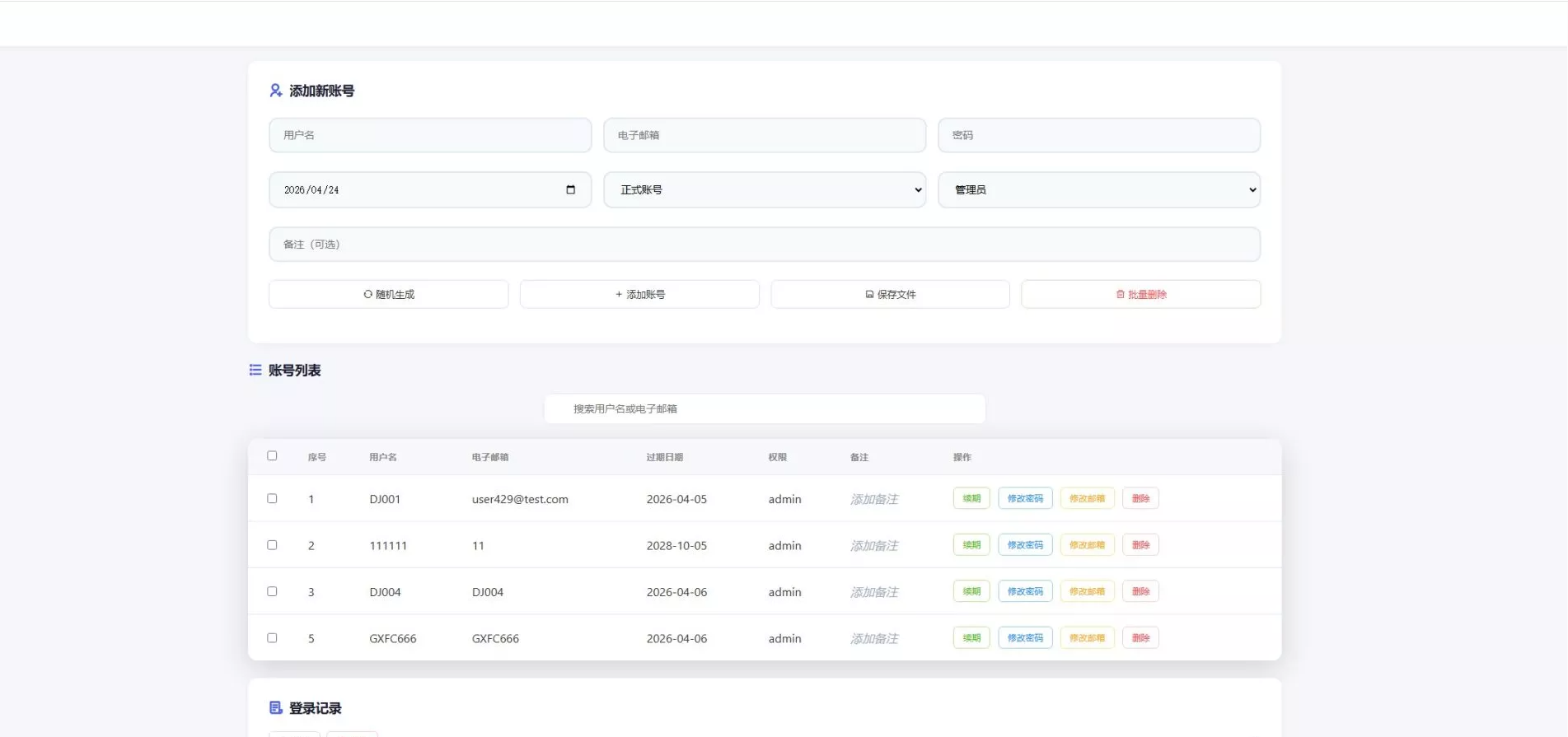The height and width of the screenshot is (737, 1568).
Task: Renew DJ004 account with 续期
Action: [971, 591]
